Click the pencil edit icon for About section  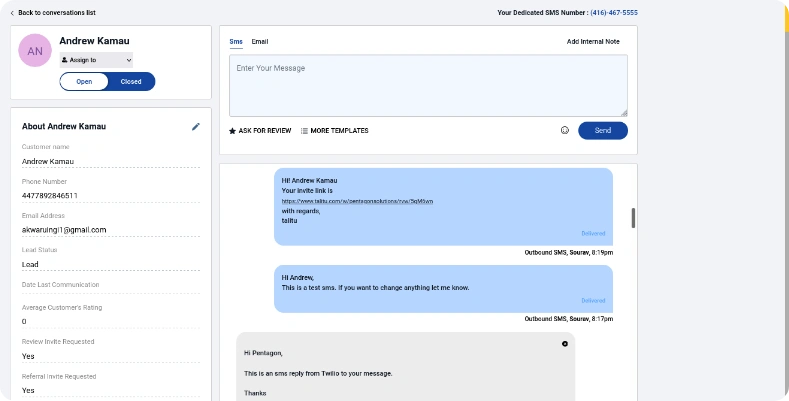coord(196,127)
